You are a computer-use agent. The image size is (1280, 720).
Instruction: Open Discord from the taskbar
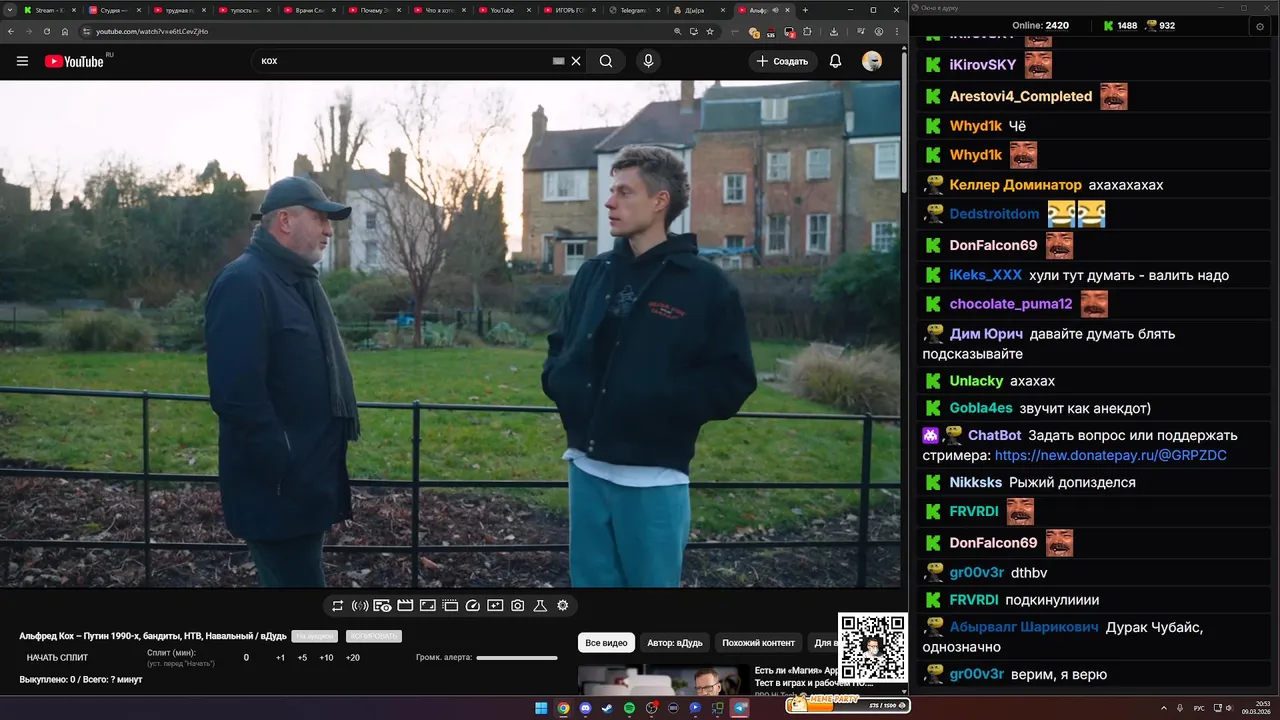pos(585,708)
